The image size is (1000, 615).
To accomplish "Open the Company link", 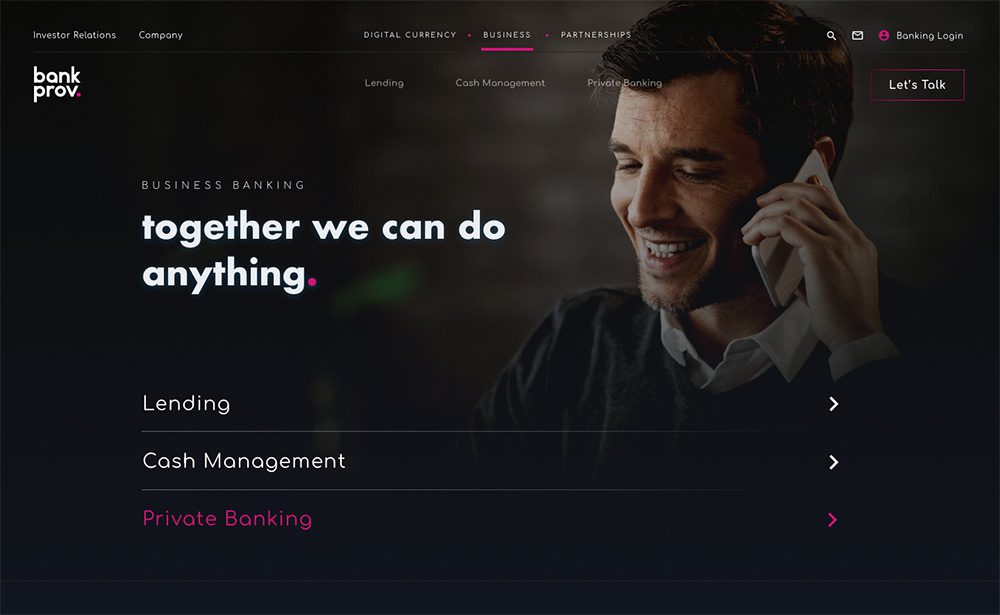I will [161, 35].
